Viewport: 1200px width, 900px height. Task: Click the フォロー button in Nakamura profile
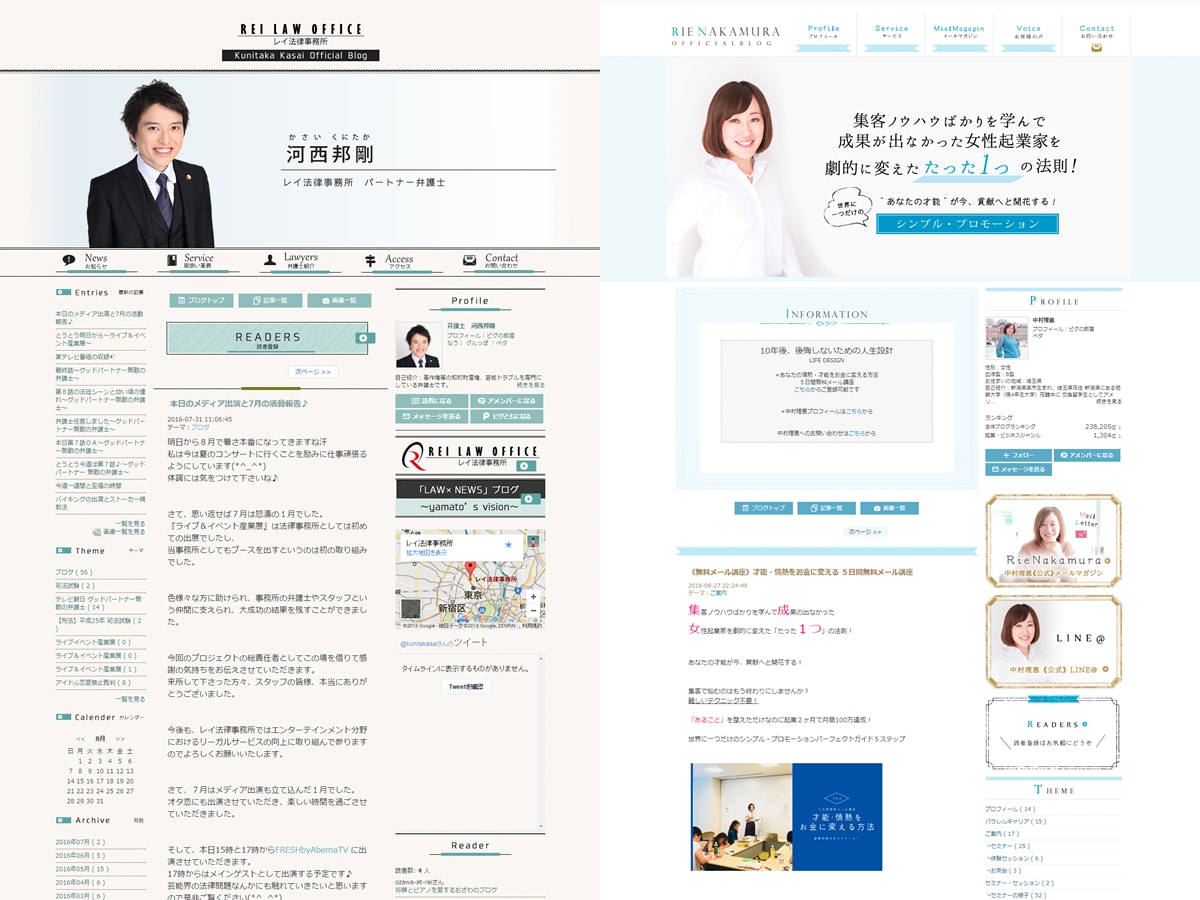click(1018, 455)
